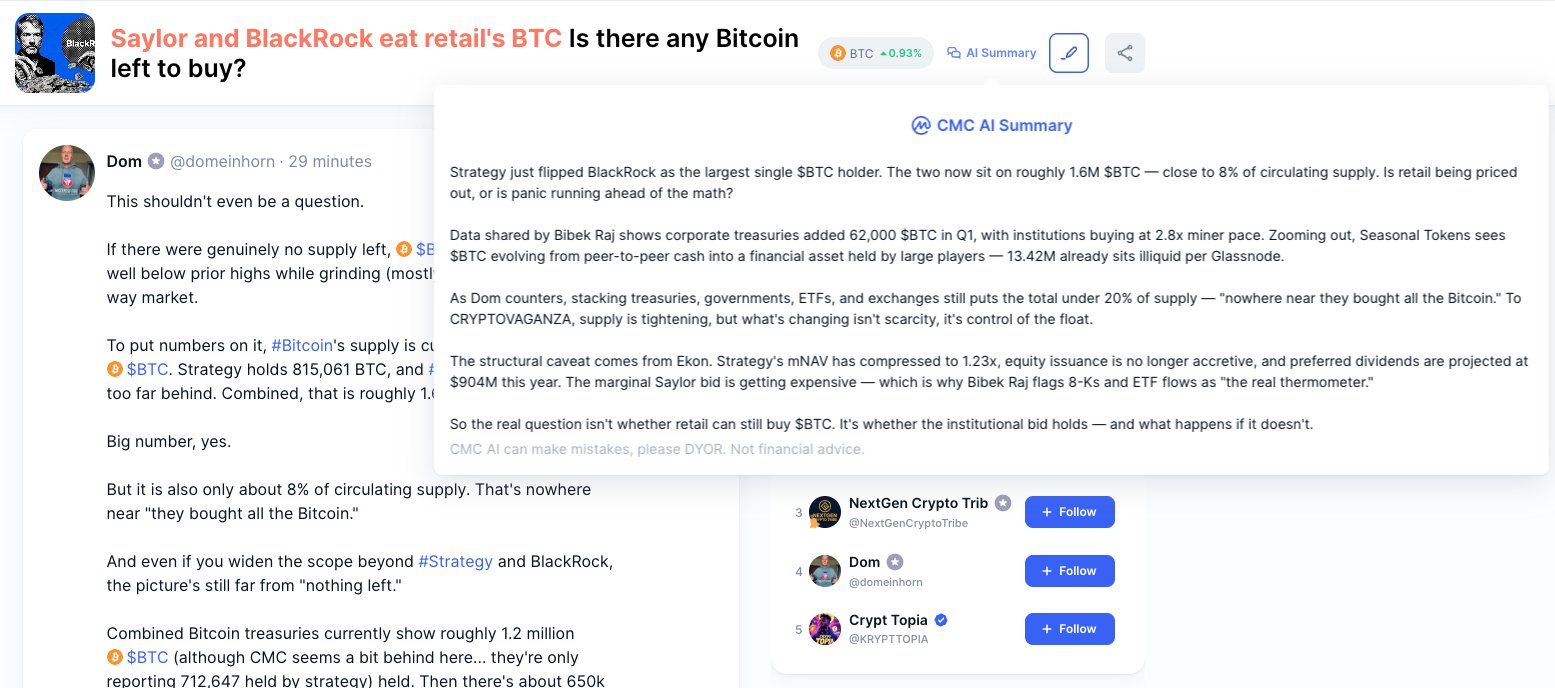The image size is (1555, 688).
Task: Click the @domeinhorn handle in post header
Action: click(x=222, y=161)
